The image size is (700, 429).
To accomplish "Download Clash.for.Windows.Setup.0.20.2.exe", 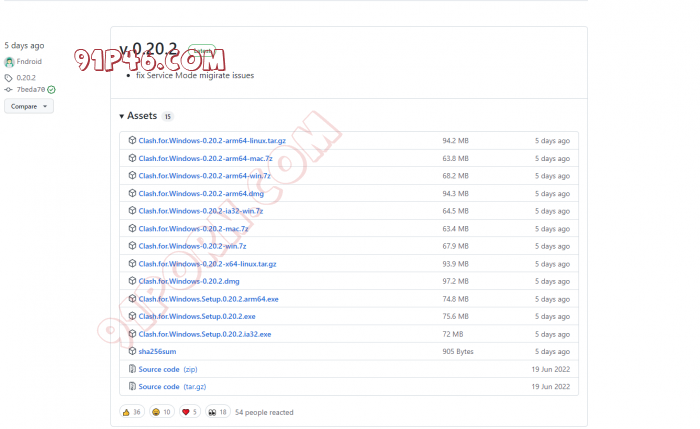I will point(197,316).
